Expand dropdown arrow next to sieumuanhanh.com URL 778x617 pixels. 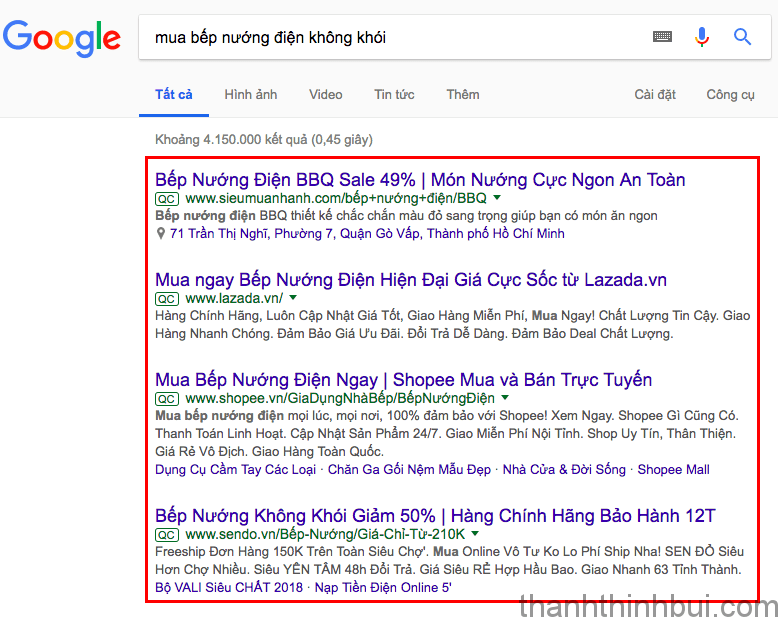click(x=497, y=198)
